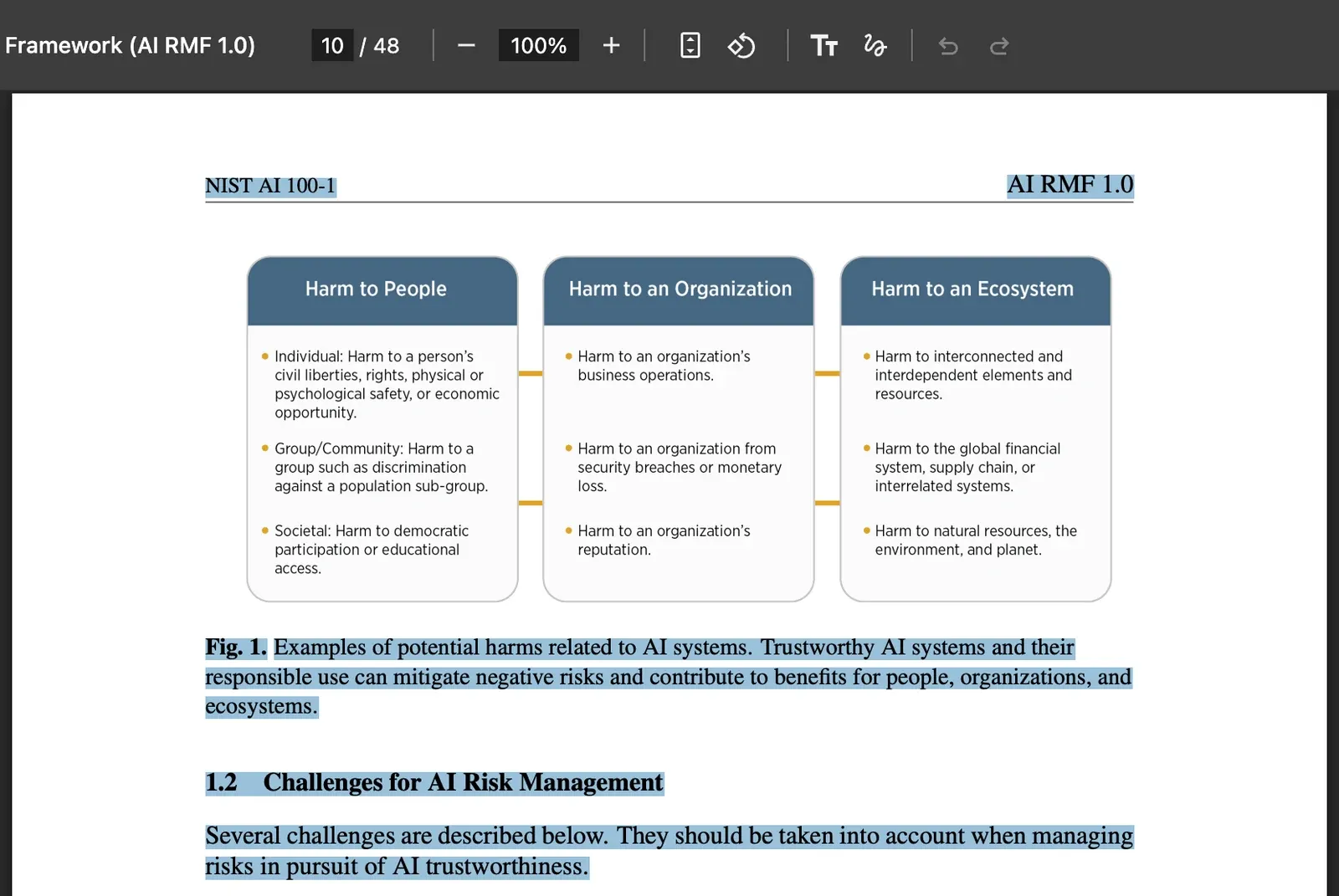Select the freehand draw tool
Viewport: 1339px width, 896px height.
pos(875,45)
